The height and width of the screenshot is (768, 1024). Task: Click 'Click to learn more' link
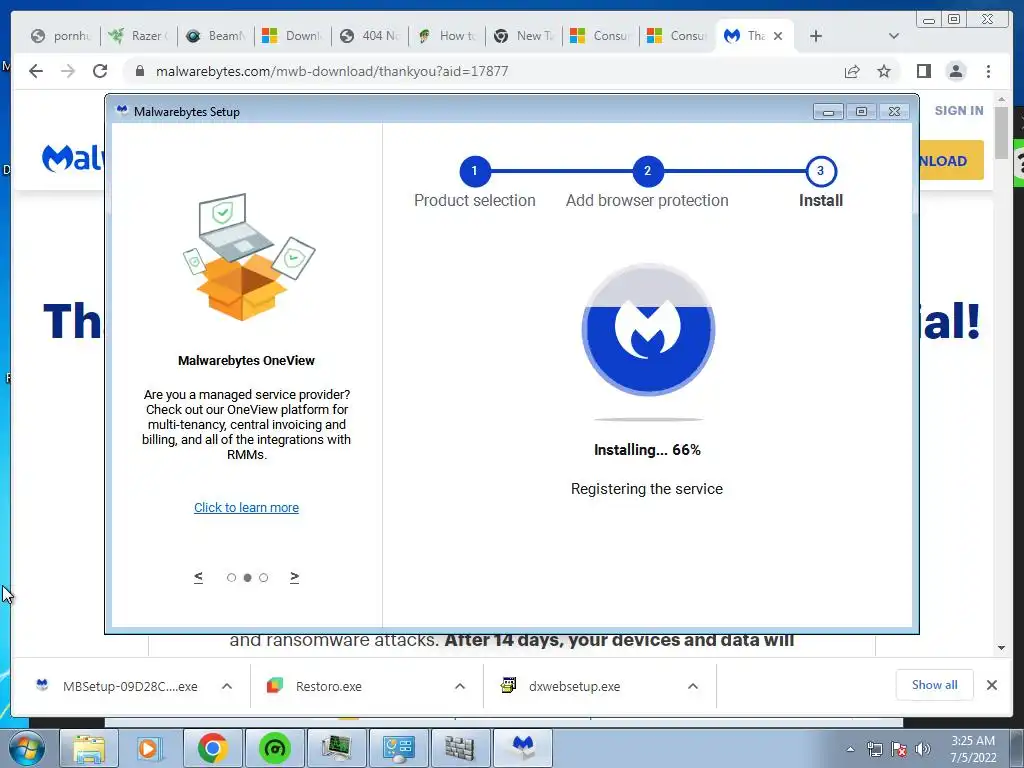(246, 507)
